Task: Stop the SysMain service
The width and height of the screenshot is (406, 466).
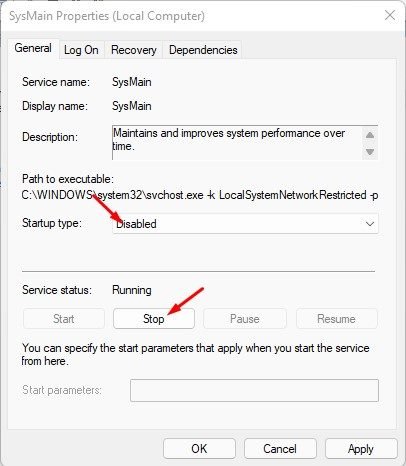Action: click(154, 319)
